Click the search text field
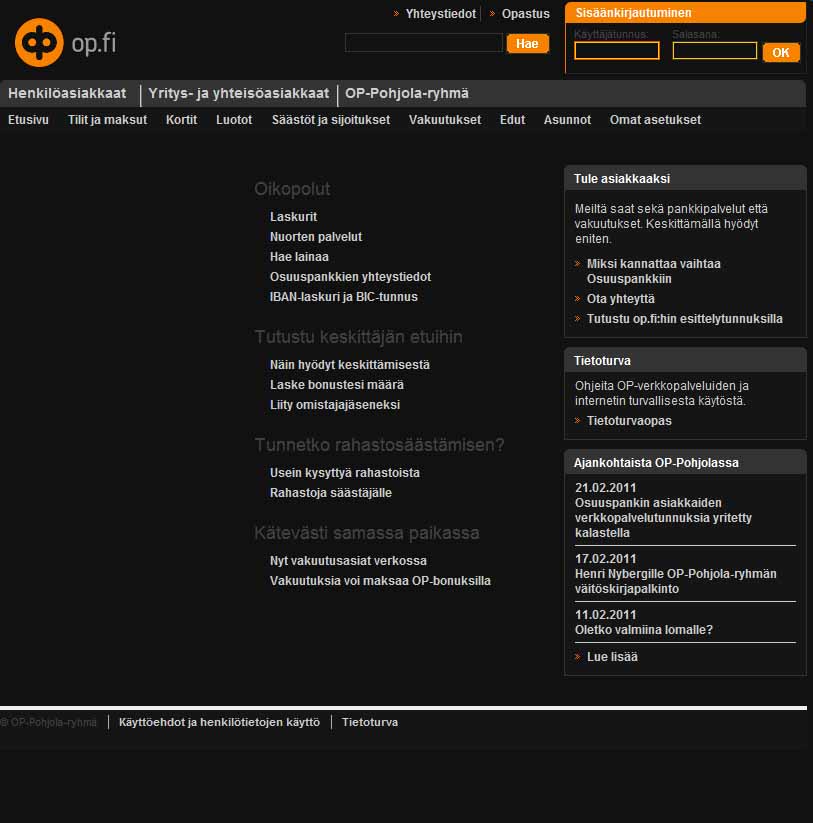 point(424,43)
